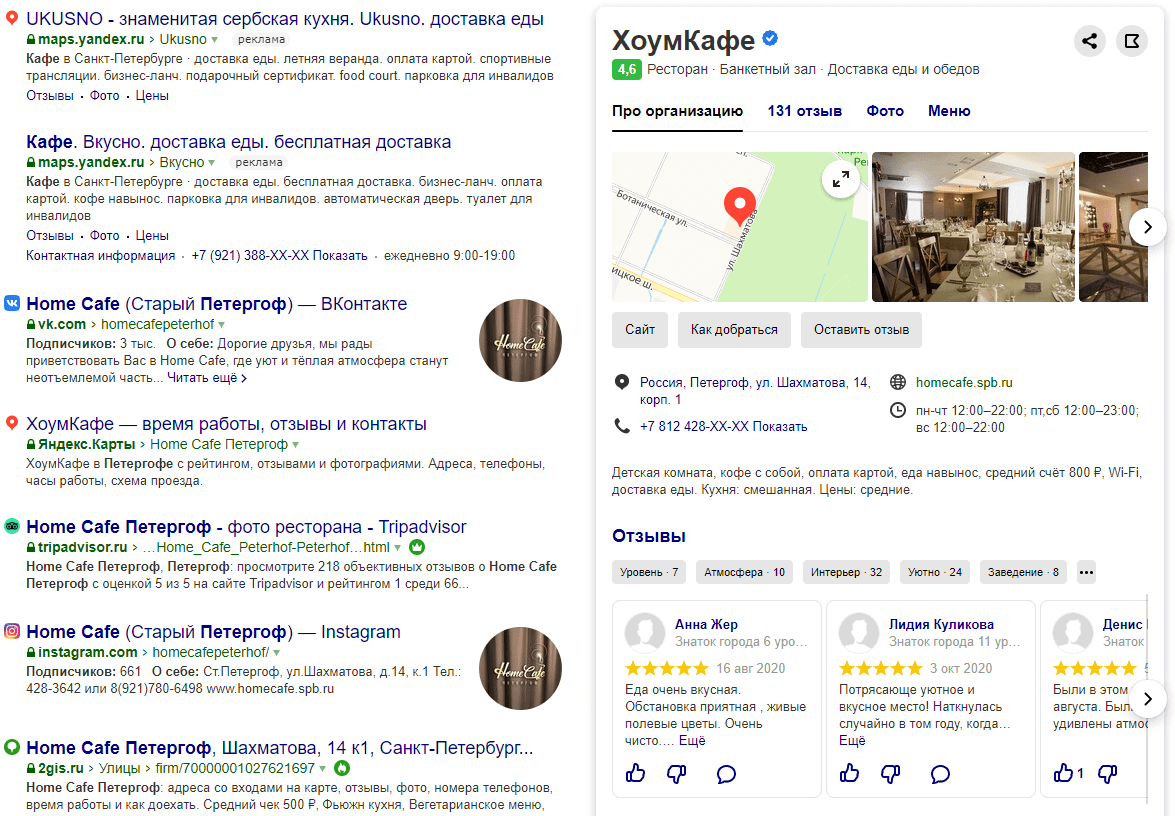Click the Как добраться button
Image resolution: width=1175 pixels, height=816 pixels.
[734, 330]
